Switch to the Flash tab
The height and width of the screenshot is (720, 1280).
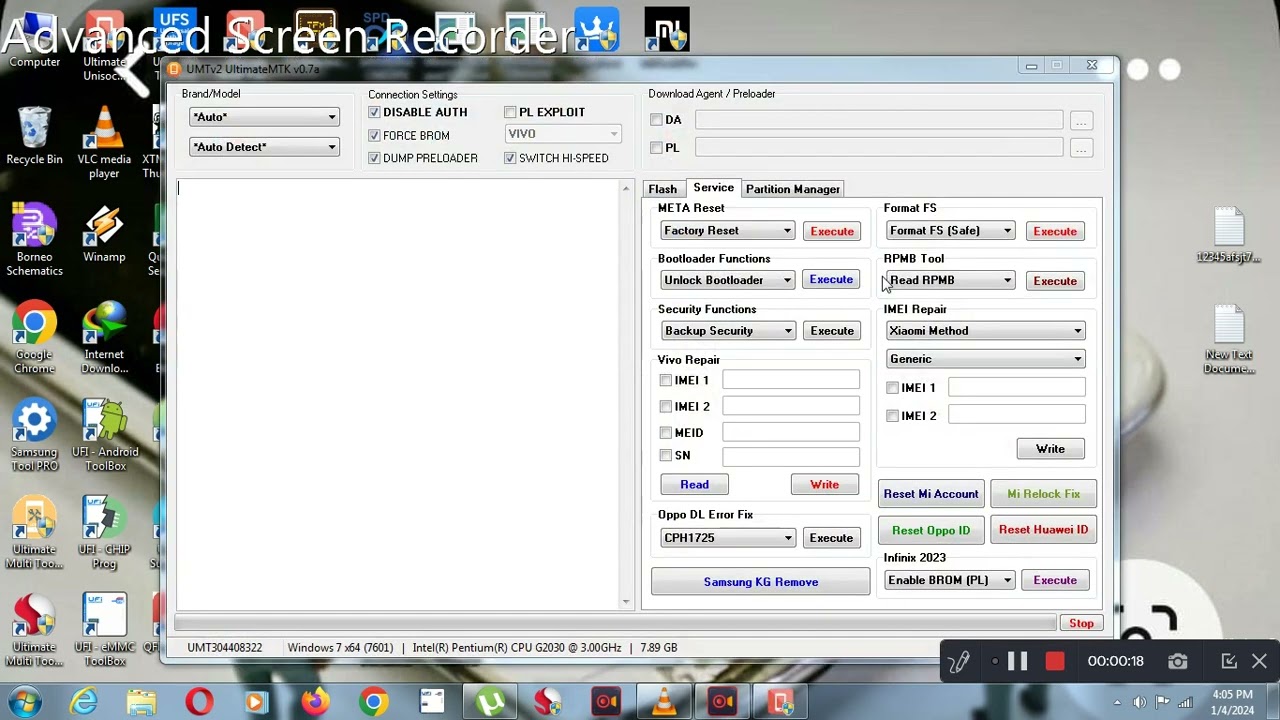pyautogui.click(x=662, y=189)
